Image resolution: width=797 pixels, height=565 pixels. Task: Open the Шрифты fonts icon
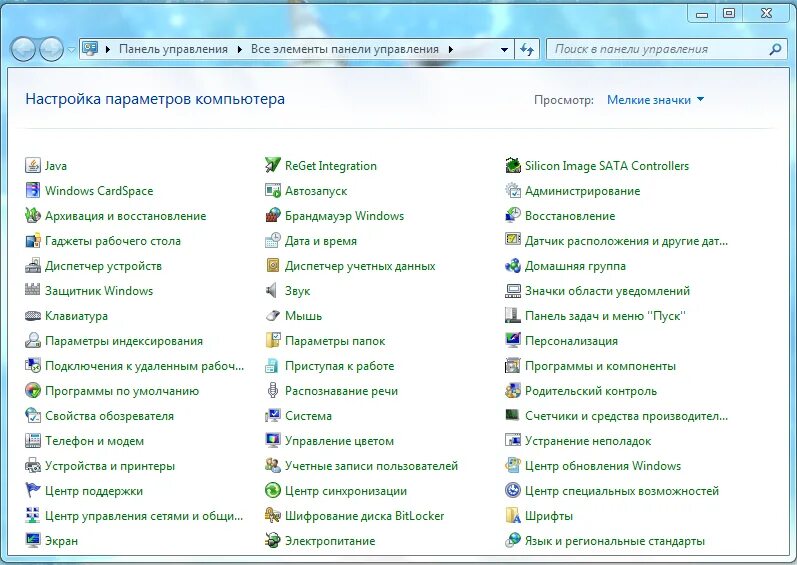point(513,515)
